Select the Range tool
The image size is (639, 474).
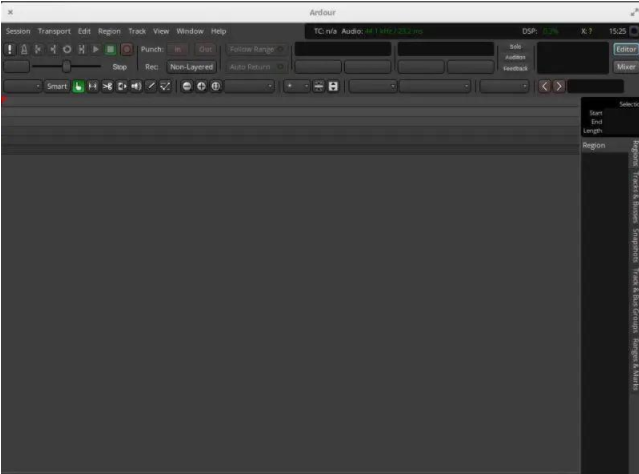[x=93, y=86]
